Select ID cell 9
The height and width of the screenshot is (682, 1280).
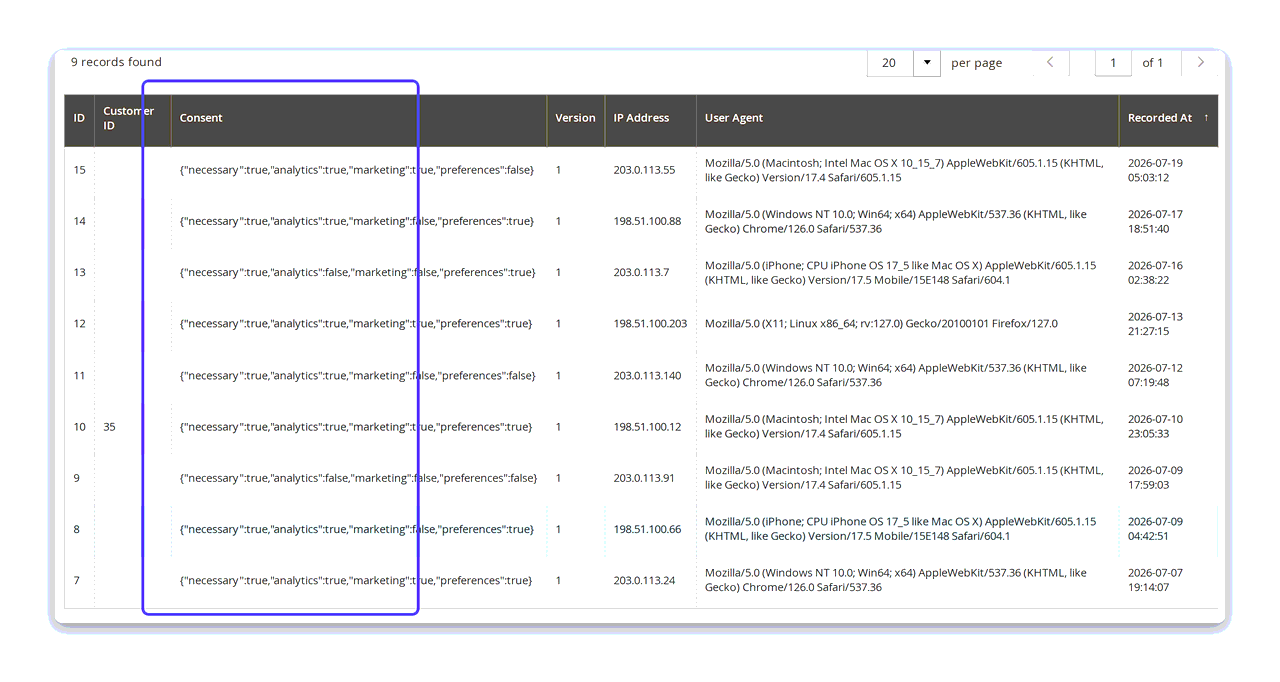[77, 478]
